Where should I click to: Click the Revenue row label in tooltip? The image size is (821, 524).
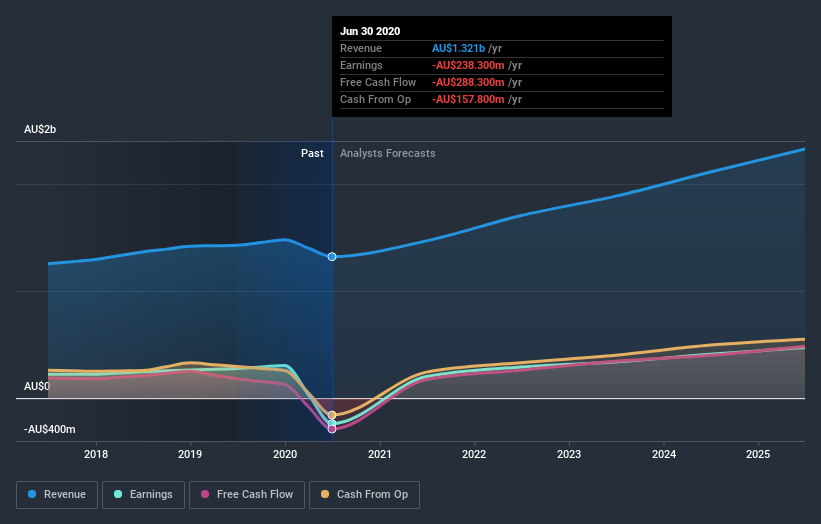[x=361, y=48]
